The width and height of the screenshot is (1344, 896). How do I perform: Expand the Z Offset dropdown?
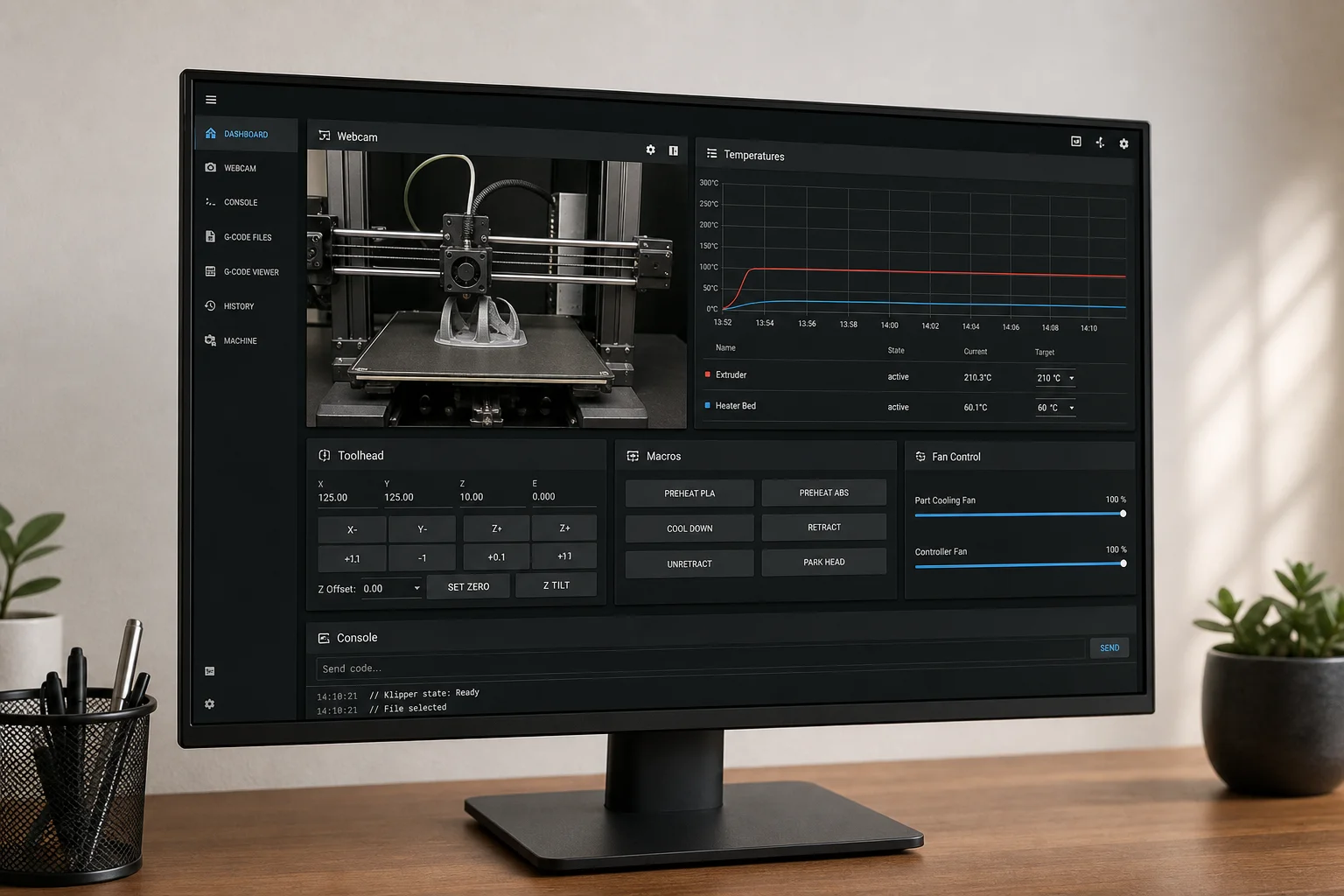pos(391,588)
